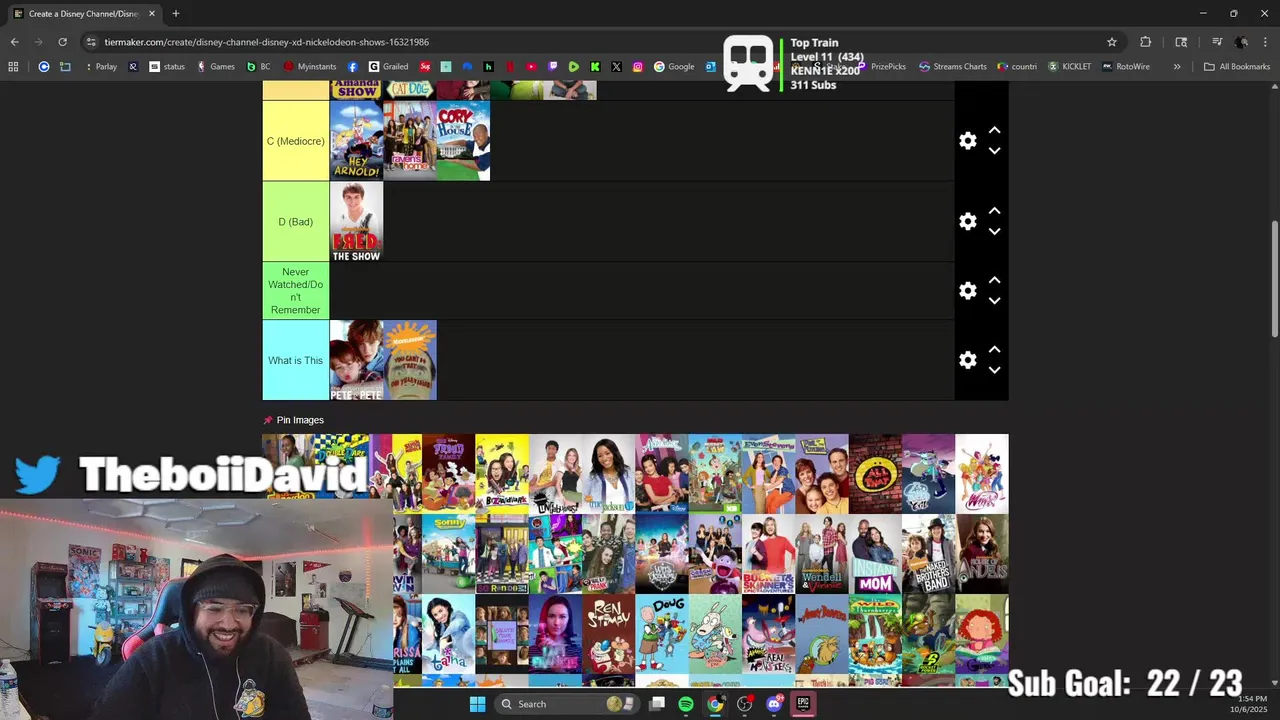This screenshot has height=720, width=1280.
Task: Pick the Ren & Stimpy image
Action: [608, 634]
